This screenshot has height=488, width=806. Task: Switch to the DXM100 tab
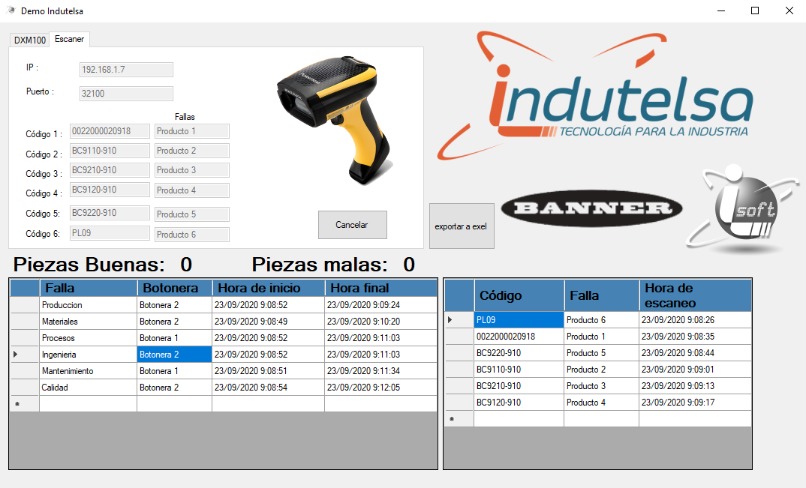click(x=29, y=40)
